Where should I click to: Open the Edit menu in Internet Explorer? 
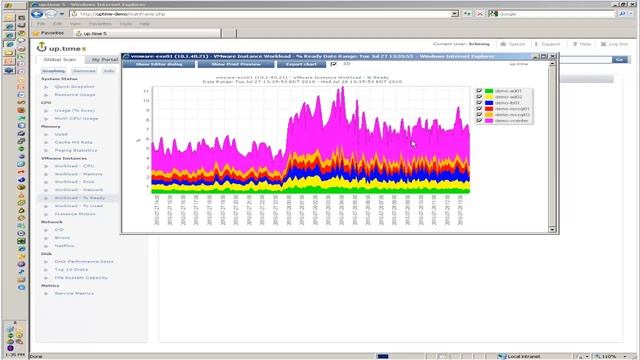click(x=58, y=24)
